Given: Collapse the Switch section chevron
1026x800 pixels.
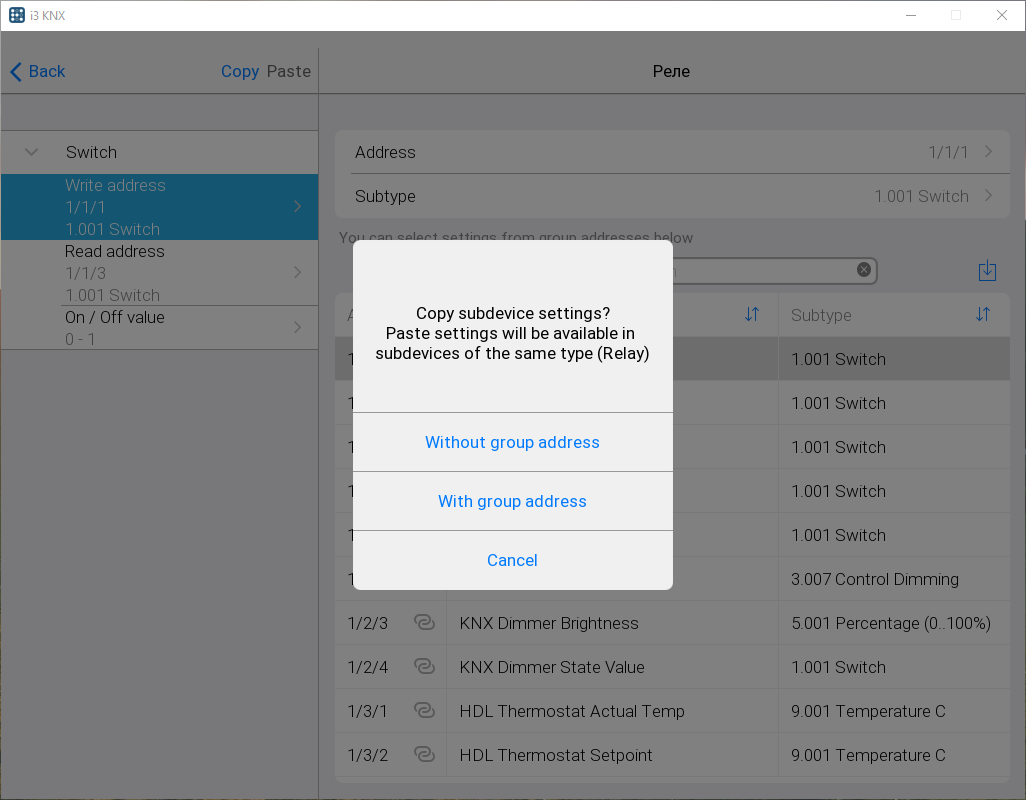Looking at the screenshot, I should tap(31, 152).
